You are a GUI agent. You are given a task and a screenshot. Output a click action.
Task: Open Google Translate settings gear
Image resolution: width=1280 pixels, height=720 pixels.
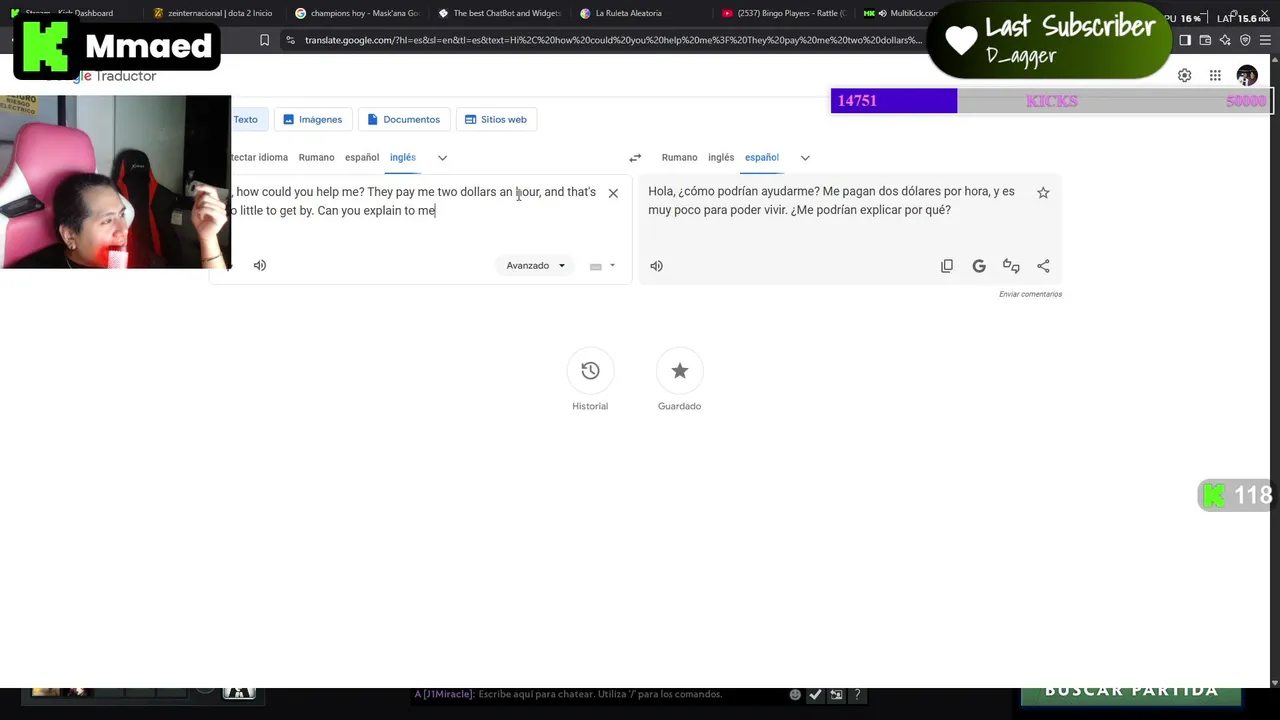[1185, 76]
